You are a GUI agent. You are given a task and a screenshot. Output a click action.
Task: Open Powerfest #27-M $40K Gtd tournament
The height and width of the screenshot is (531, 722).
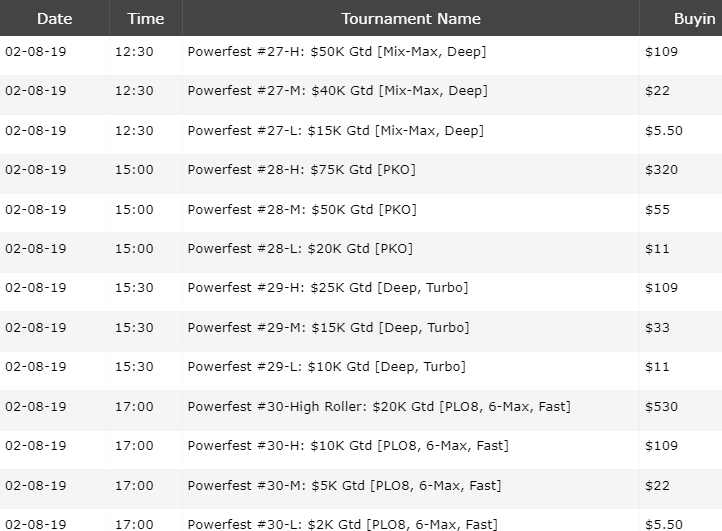[x=338, y=90]
